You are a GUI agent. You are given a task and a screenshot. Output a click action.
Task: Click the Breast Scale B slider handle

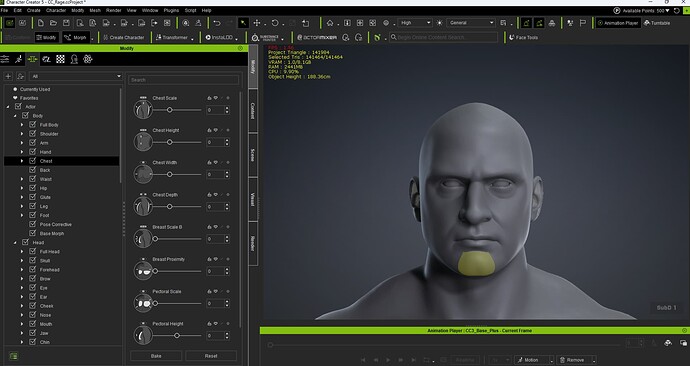(155, 239)
